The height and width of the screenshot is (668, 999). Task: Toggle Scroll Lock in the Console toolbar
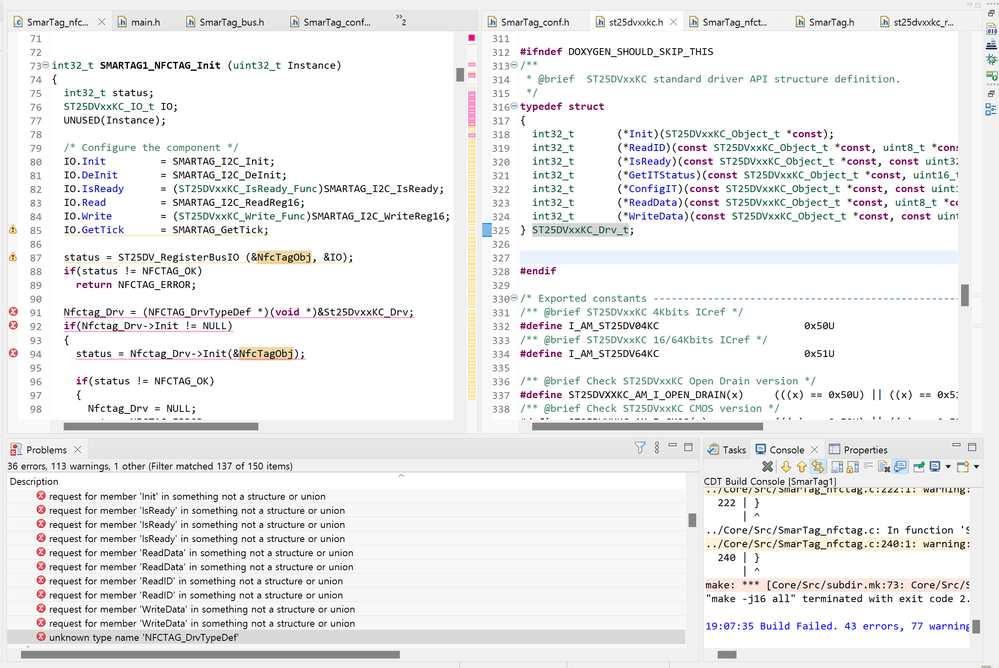coord(852,467)
